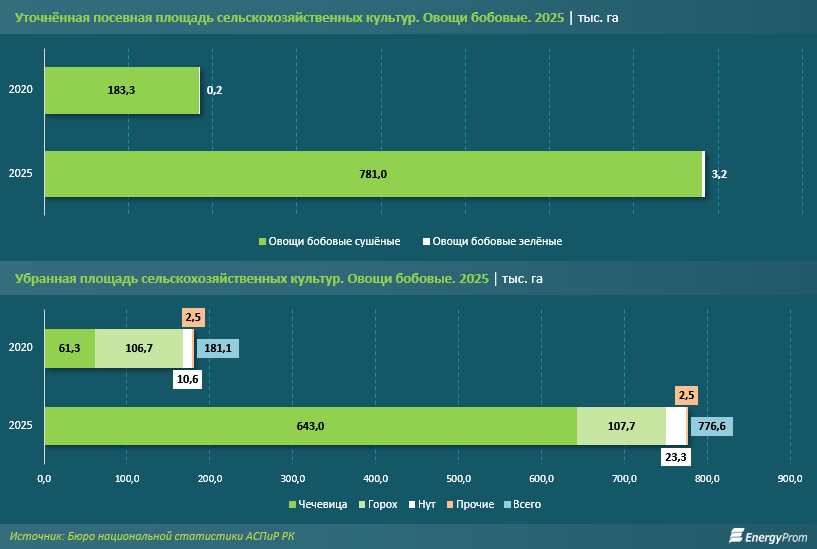Image resolution: width=817 pixels, height=549 pixels.
Task: Select the 107,7 pea bar segment
Action: (621, 426)
